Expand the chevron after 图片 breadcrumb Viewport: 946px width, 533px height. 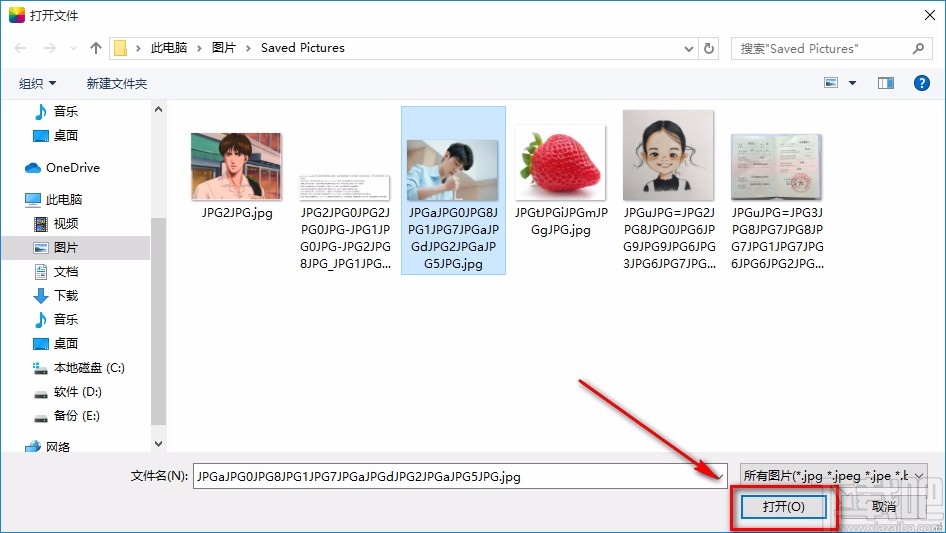(248, 48)
